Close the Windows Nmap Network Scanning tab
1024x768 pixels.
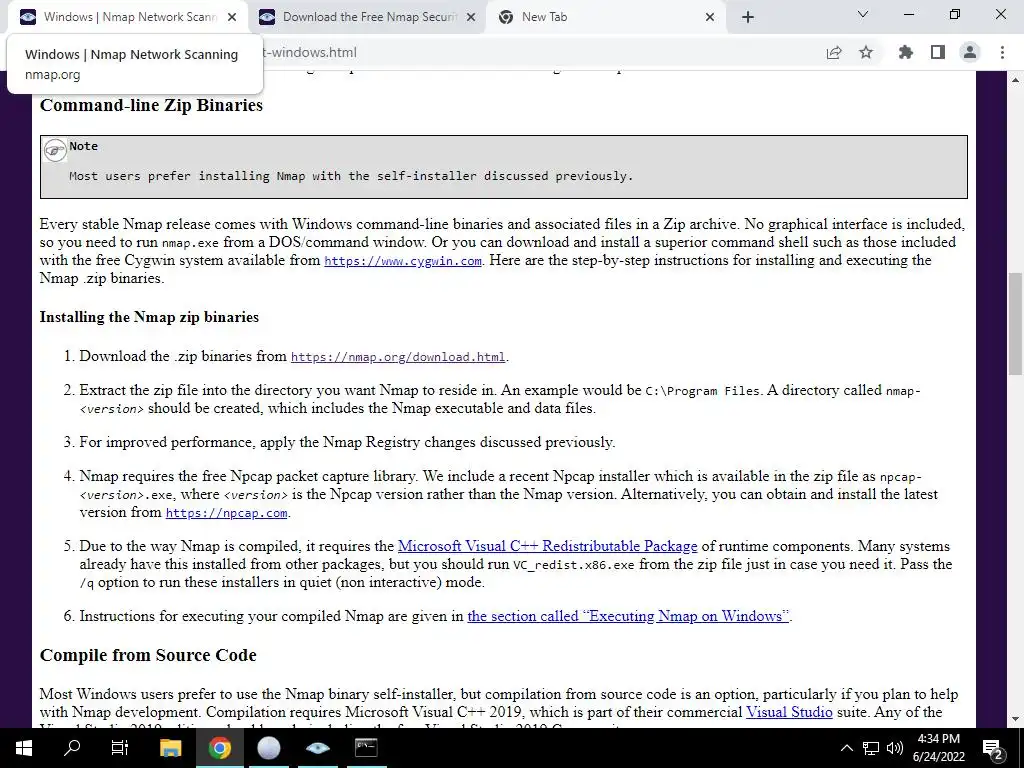[232, 18]
